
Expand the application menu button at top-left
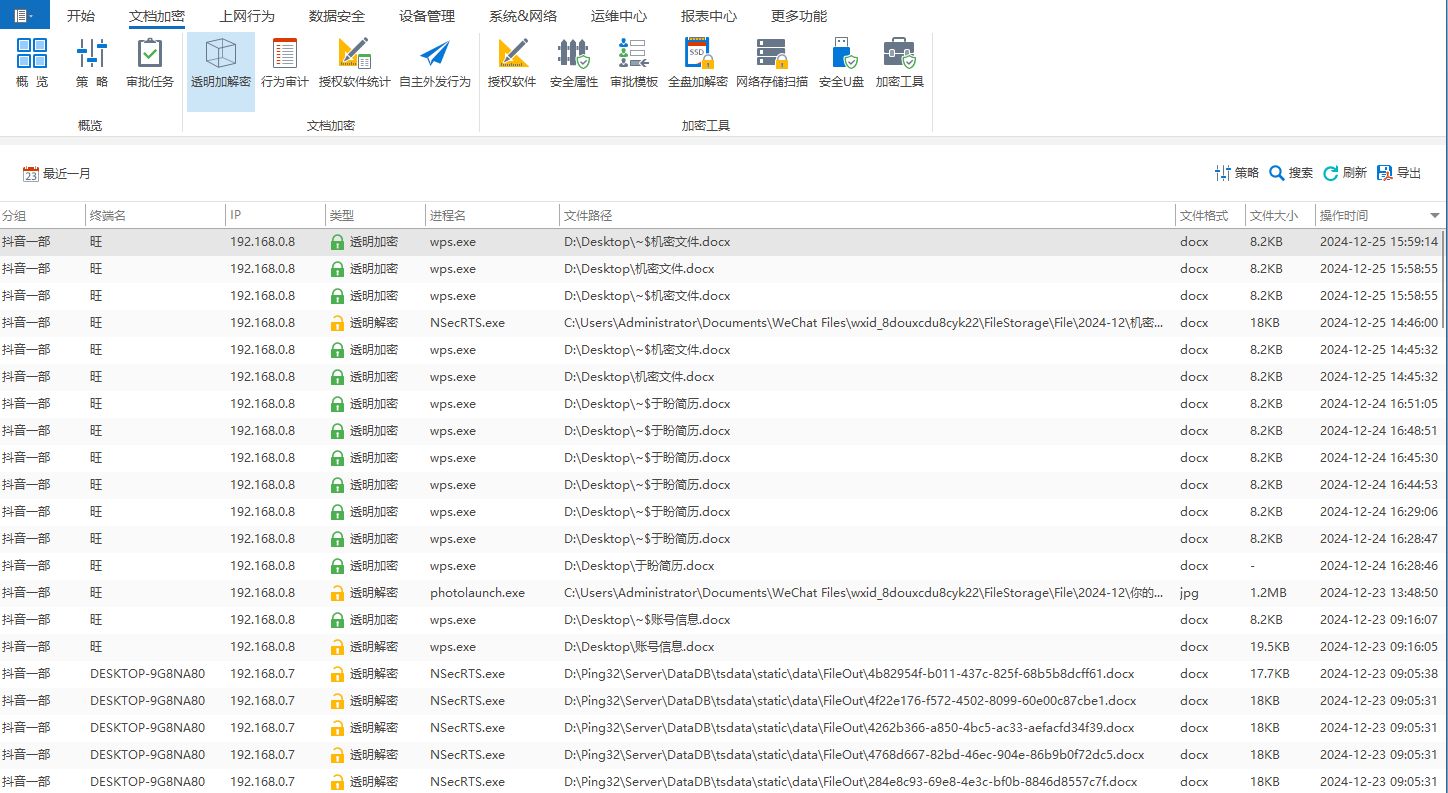pyautogui.click(x=24, y=16)
